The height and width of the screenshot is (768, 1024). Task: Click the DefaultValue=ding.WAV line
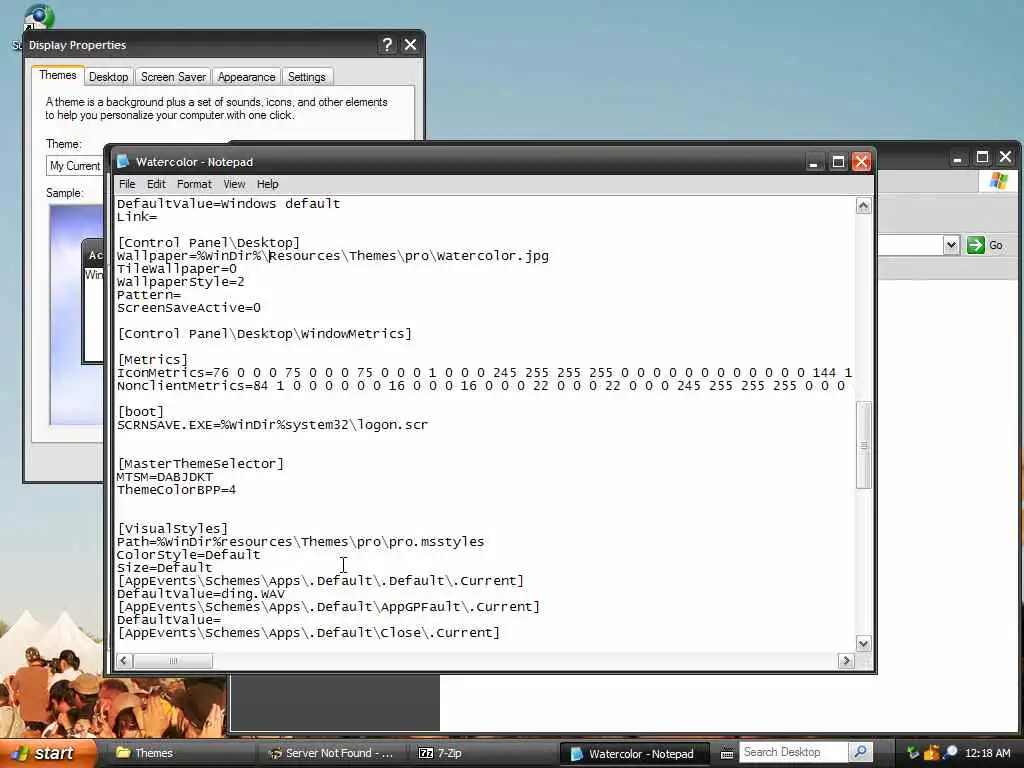pyautogui.click(x=200, y=594)
